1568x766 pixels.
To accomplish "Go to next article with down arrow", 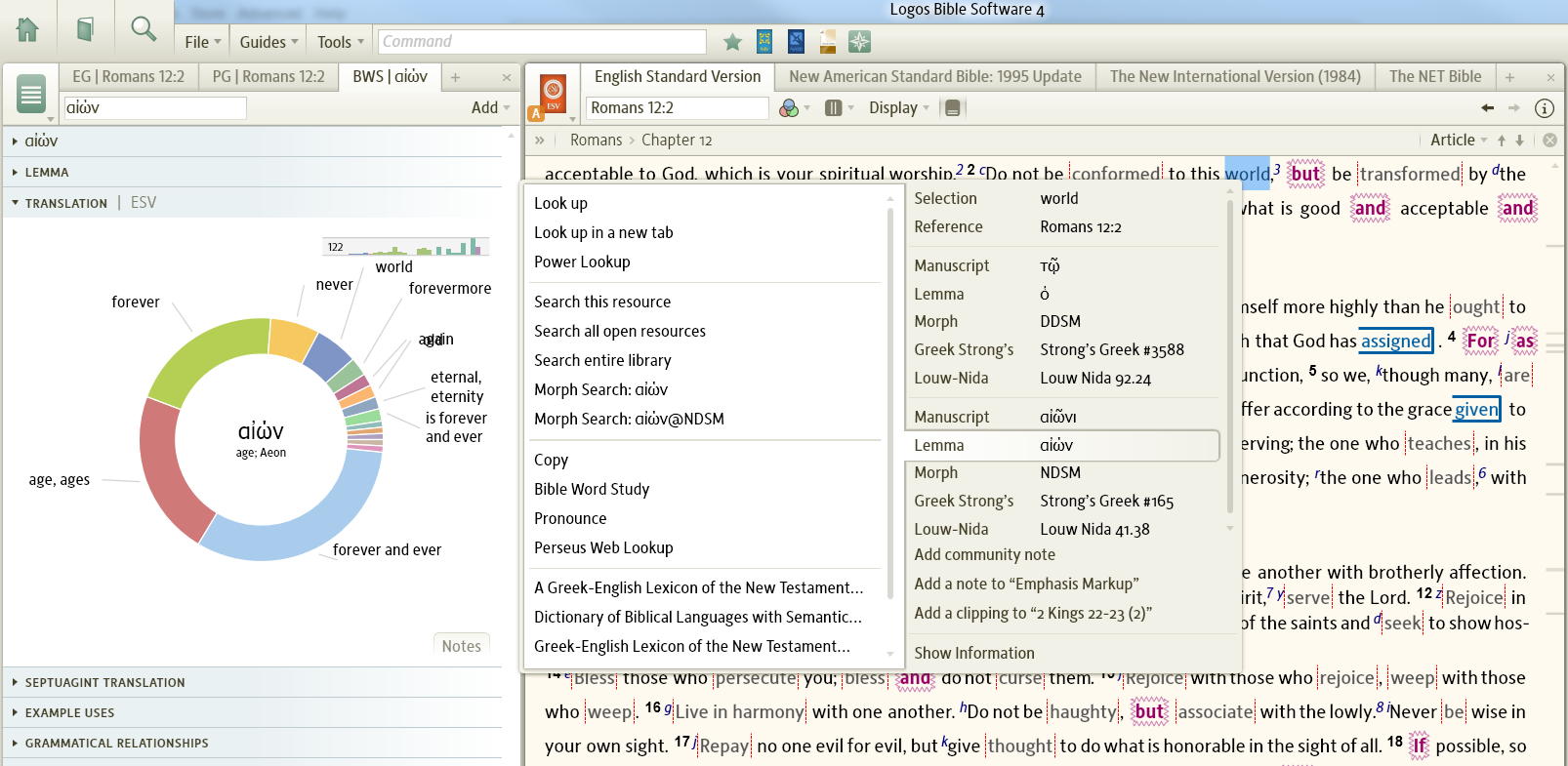I will 1519,141.
